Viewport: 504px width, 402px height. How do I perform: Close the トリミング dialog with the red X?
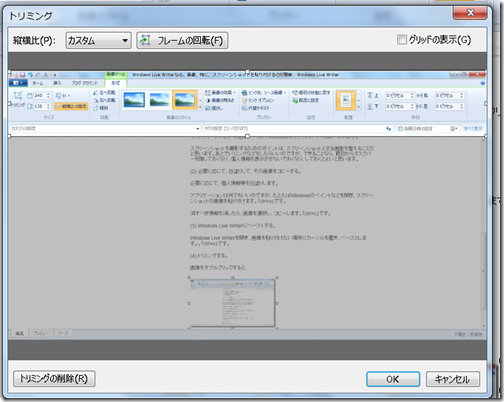470,13
